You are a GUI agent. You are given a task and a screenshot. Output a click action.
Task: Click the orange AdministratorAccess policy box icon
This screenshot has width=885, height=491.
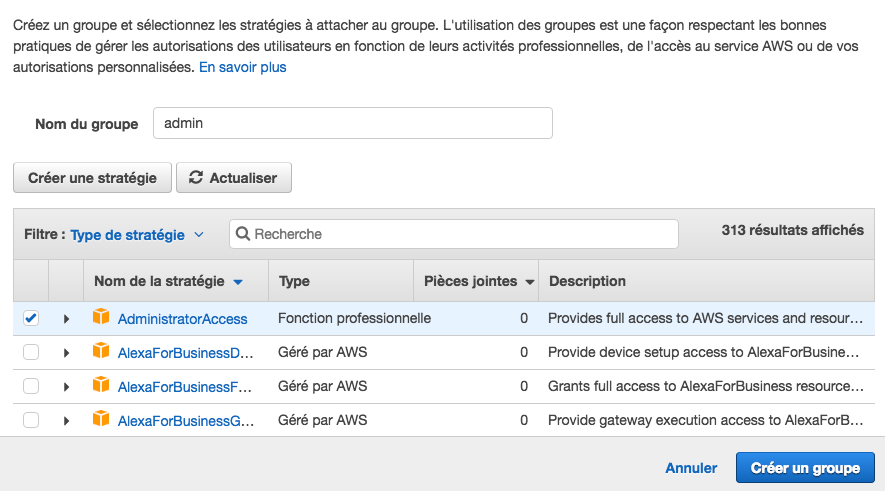point(100,318)
